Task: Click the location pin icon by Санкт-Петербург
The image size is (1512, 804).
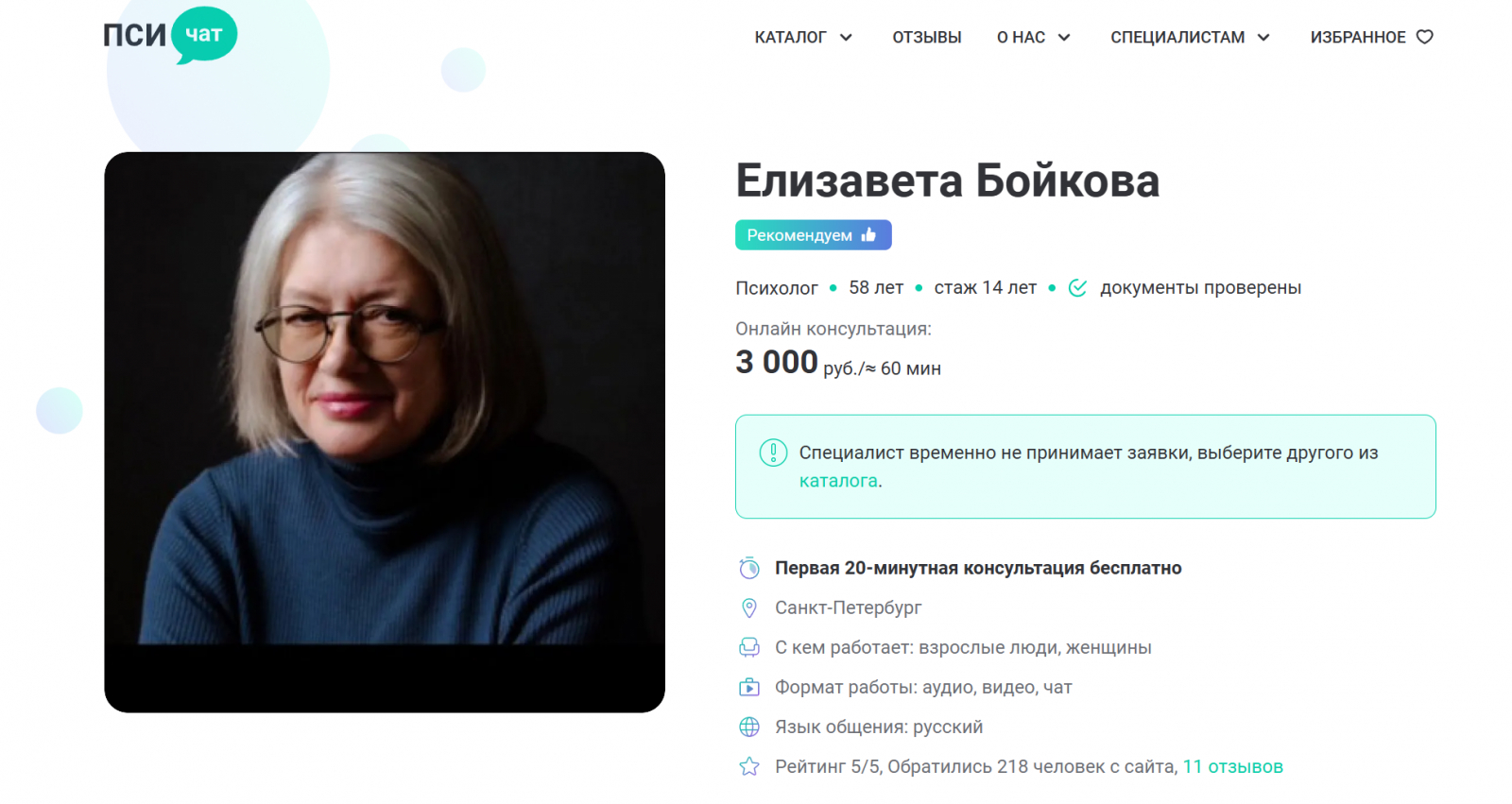Action: [x=749, y=607]
